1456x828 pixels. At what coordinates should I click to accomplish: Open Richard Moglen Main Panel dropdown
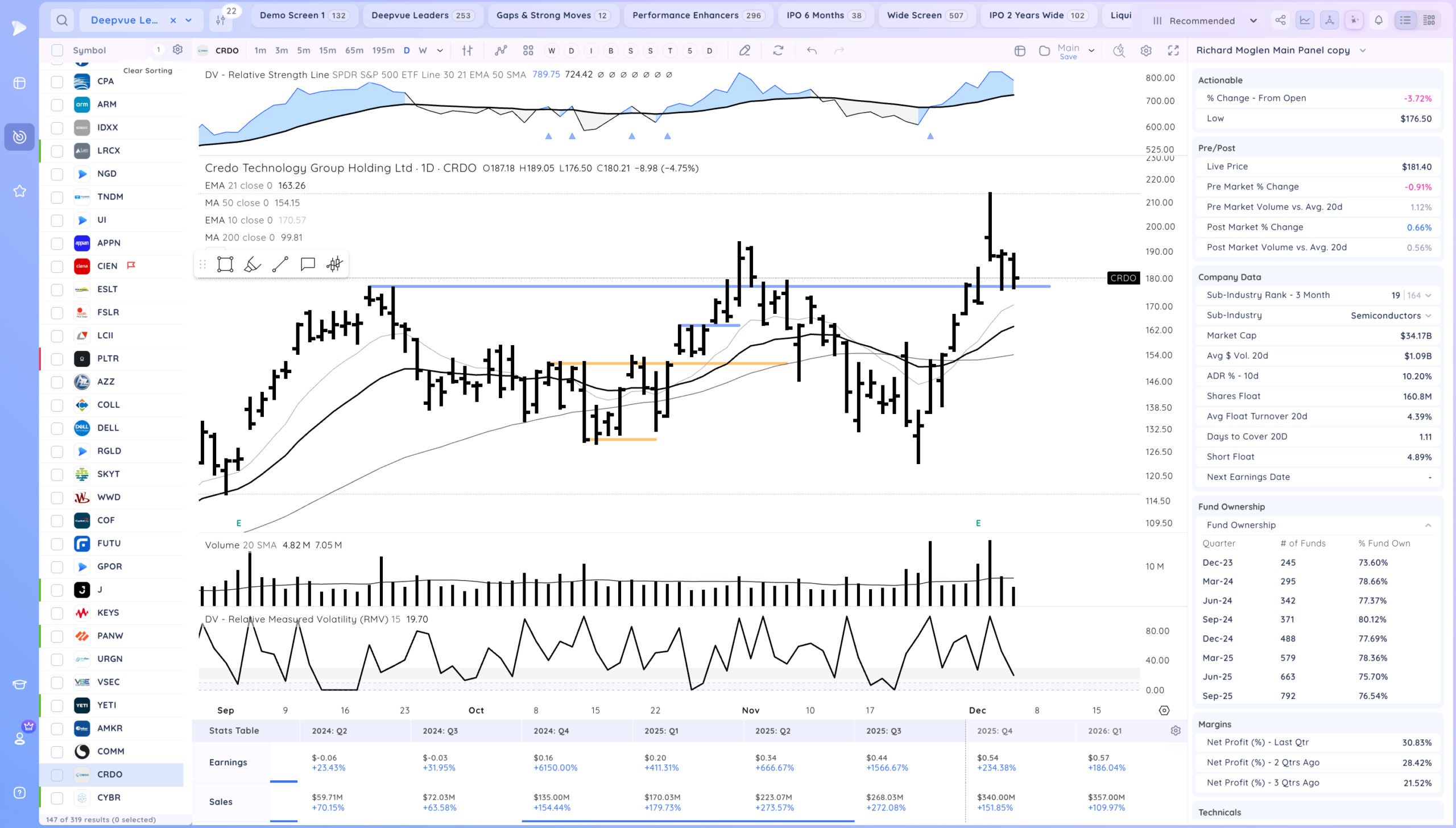coord(1363,51)
